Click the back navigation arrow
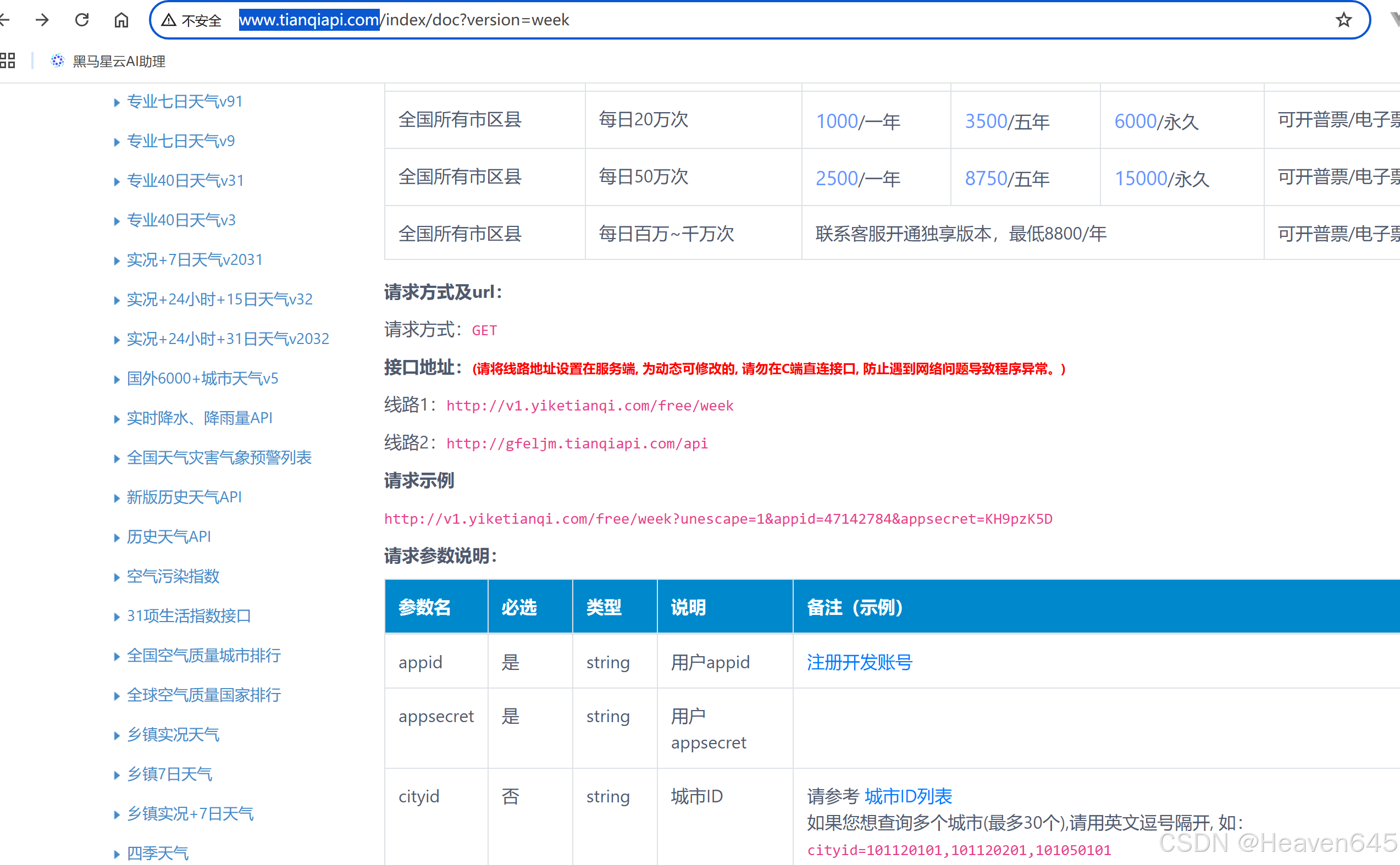 [4, 20]
